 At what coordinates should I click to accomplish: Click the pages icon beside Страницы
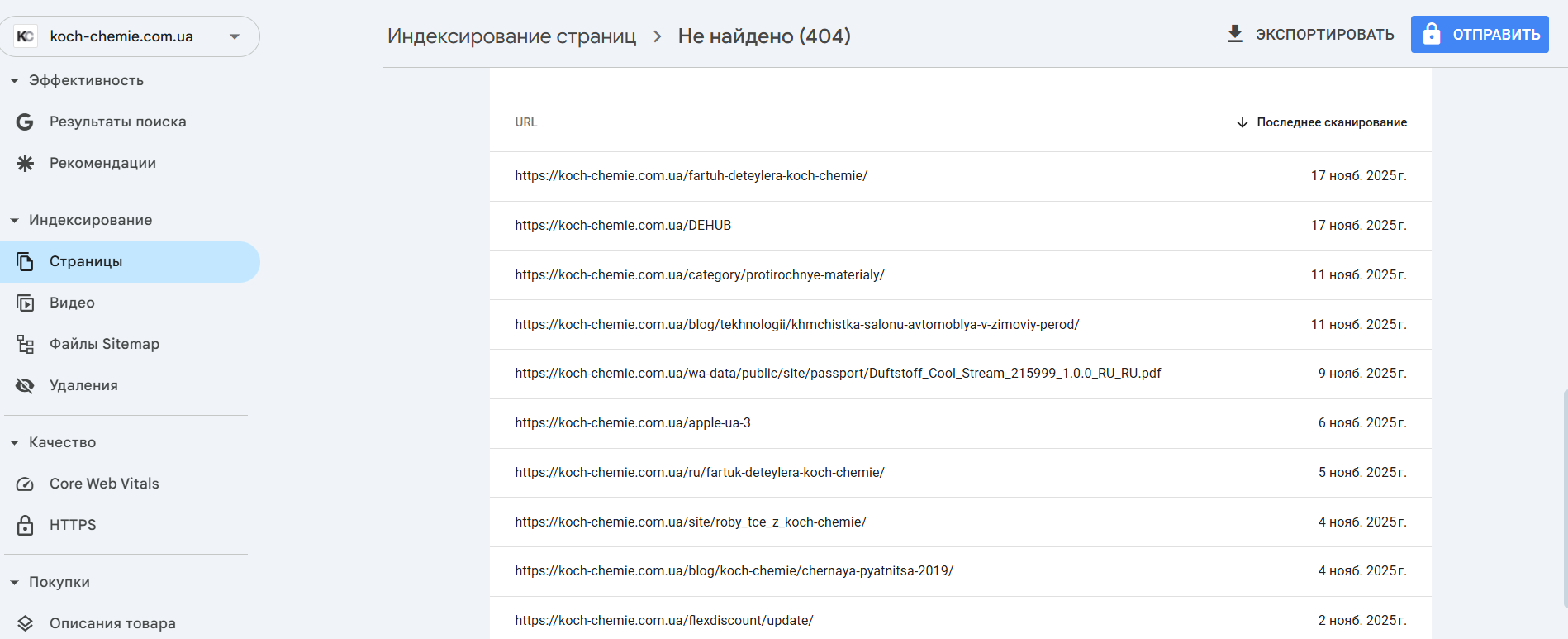pyautogui.click(x=26, y=261)
